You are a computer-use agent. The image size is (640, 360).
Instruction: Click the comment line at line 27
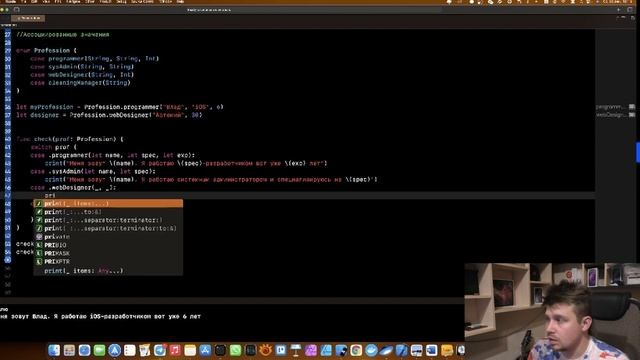click(x=63, y=35)
